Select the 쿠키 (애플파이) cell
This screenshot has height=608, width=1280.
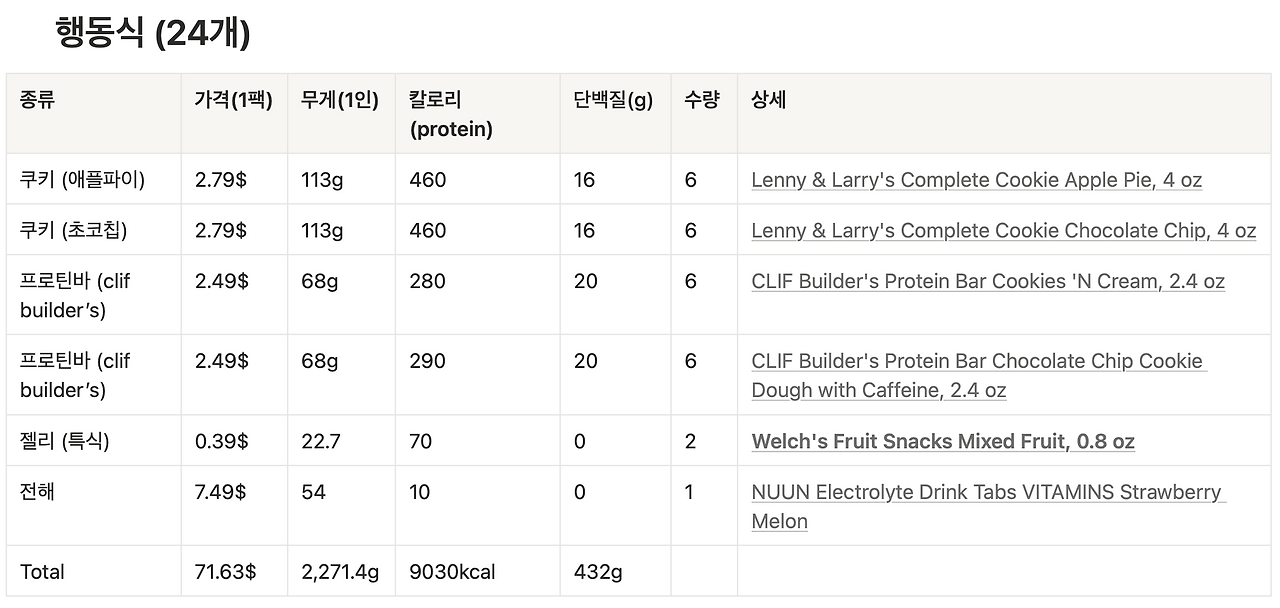[94, 180]
